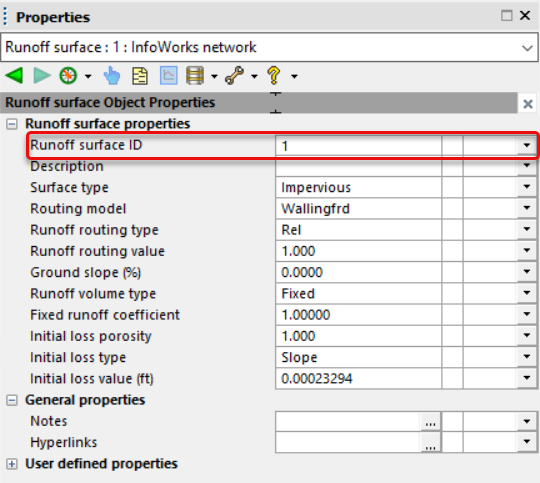The width and height of the screenshot is (540, 483).
Task: Open the Surface type dropdown arrow
Action: point(527,187)
